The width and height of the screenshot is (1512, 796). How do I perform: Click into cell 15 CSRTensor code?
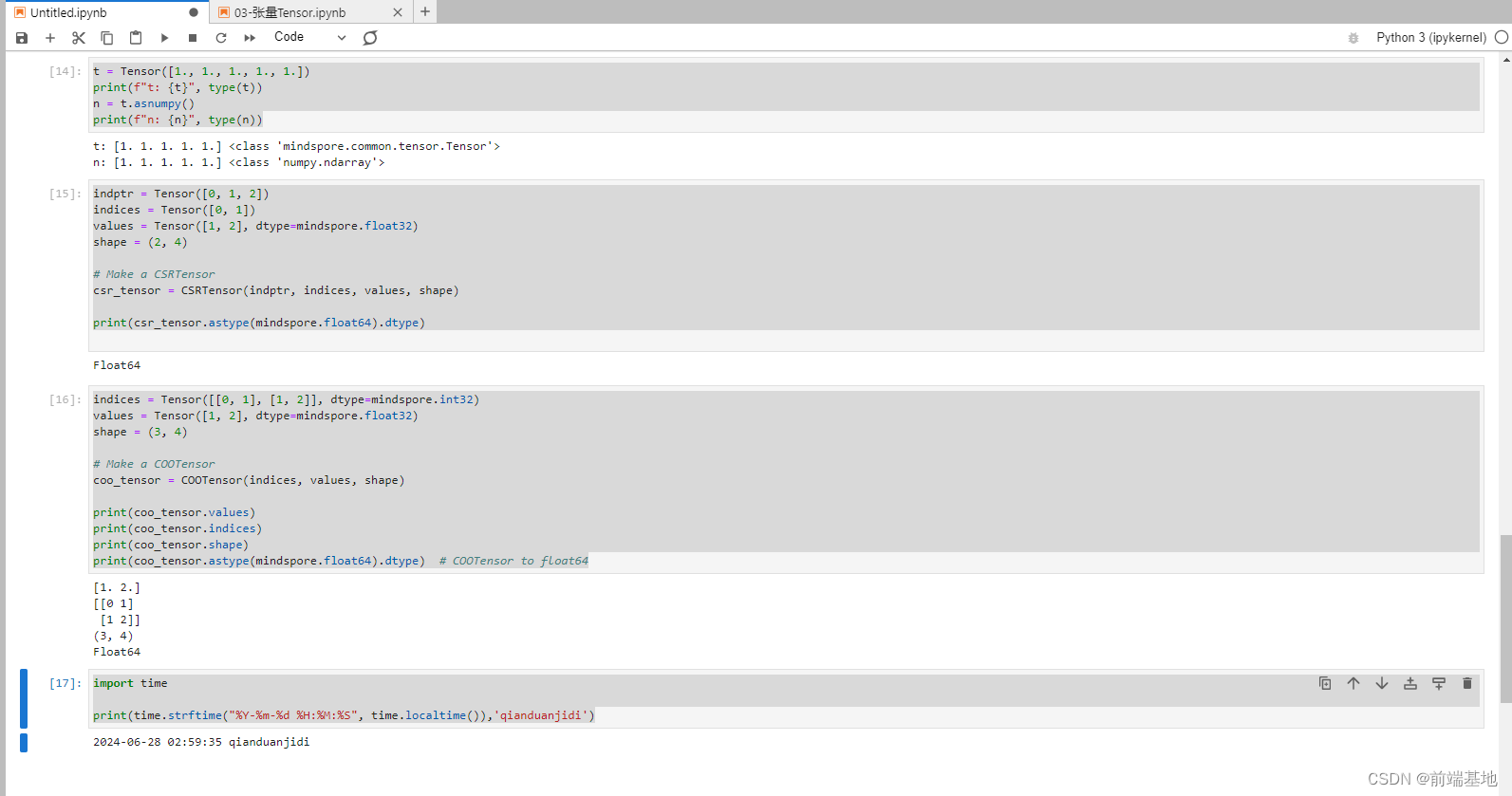tap(786, 266)
